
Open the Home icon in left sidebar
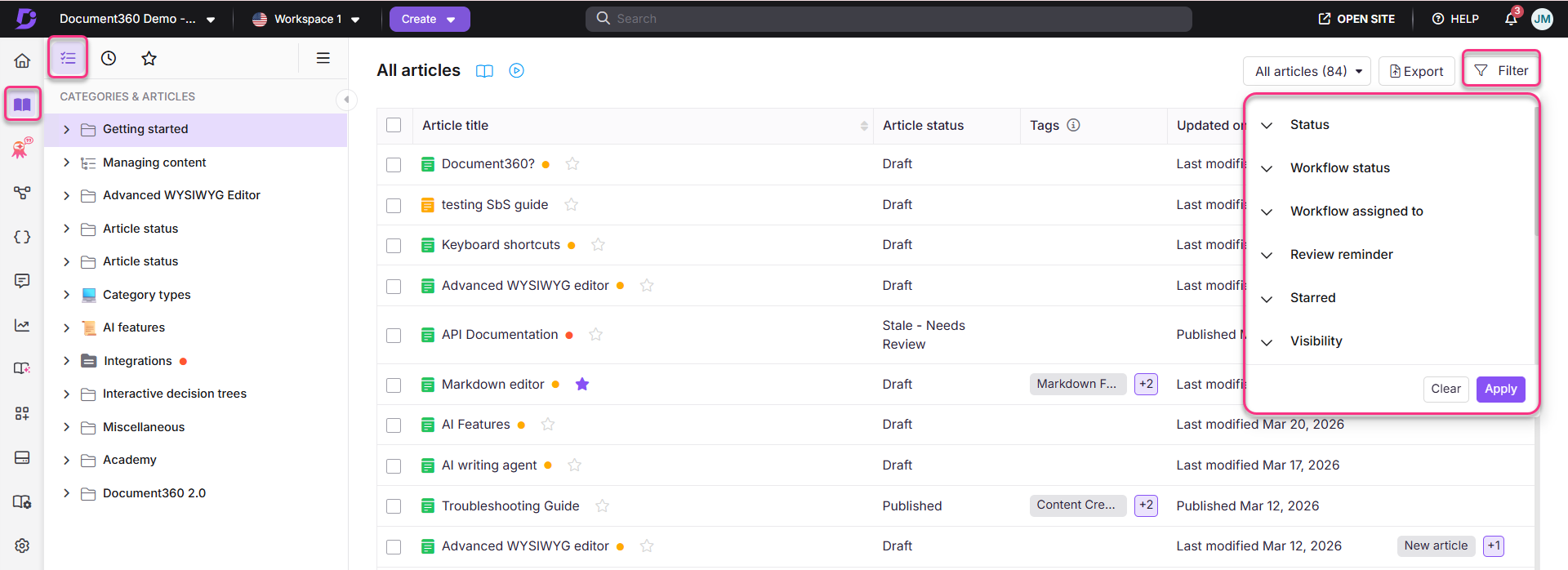tap(22, 60)
